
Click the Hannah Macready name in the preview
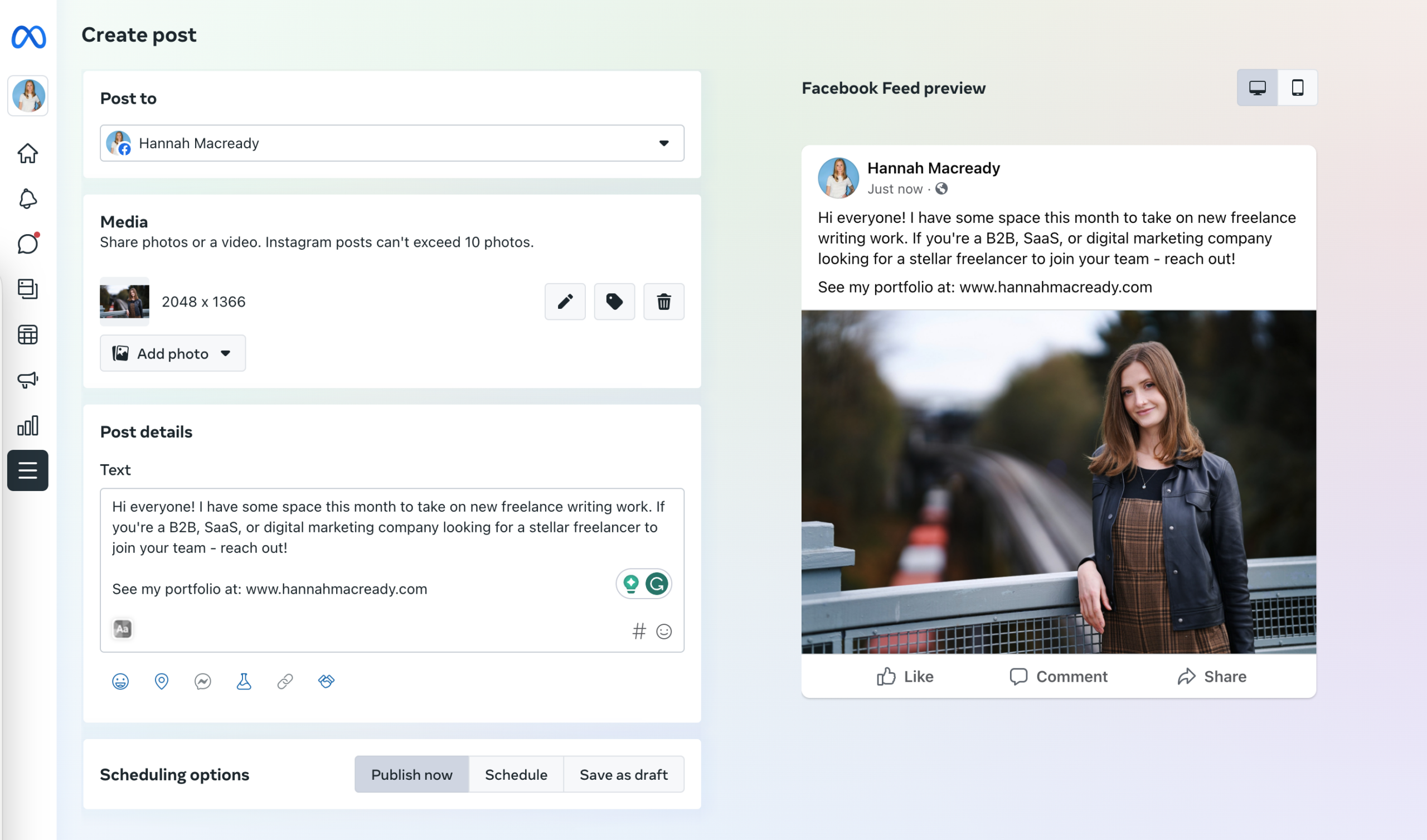coord(933,168)
